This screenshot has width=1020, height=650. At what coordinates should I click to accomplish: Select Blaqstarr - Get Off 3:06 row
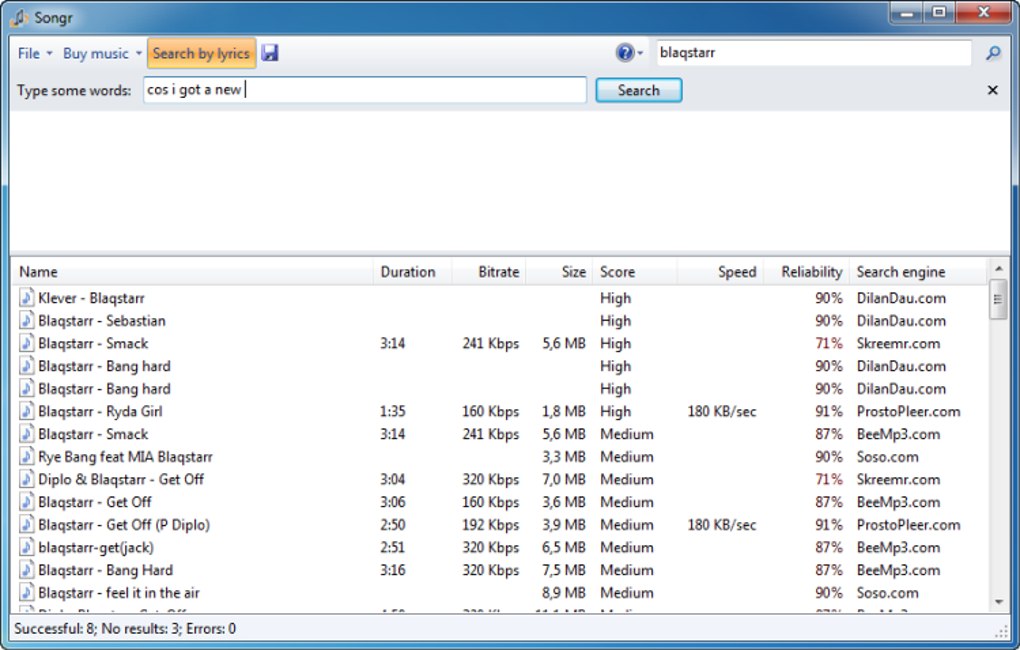(x=500, y=502)
